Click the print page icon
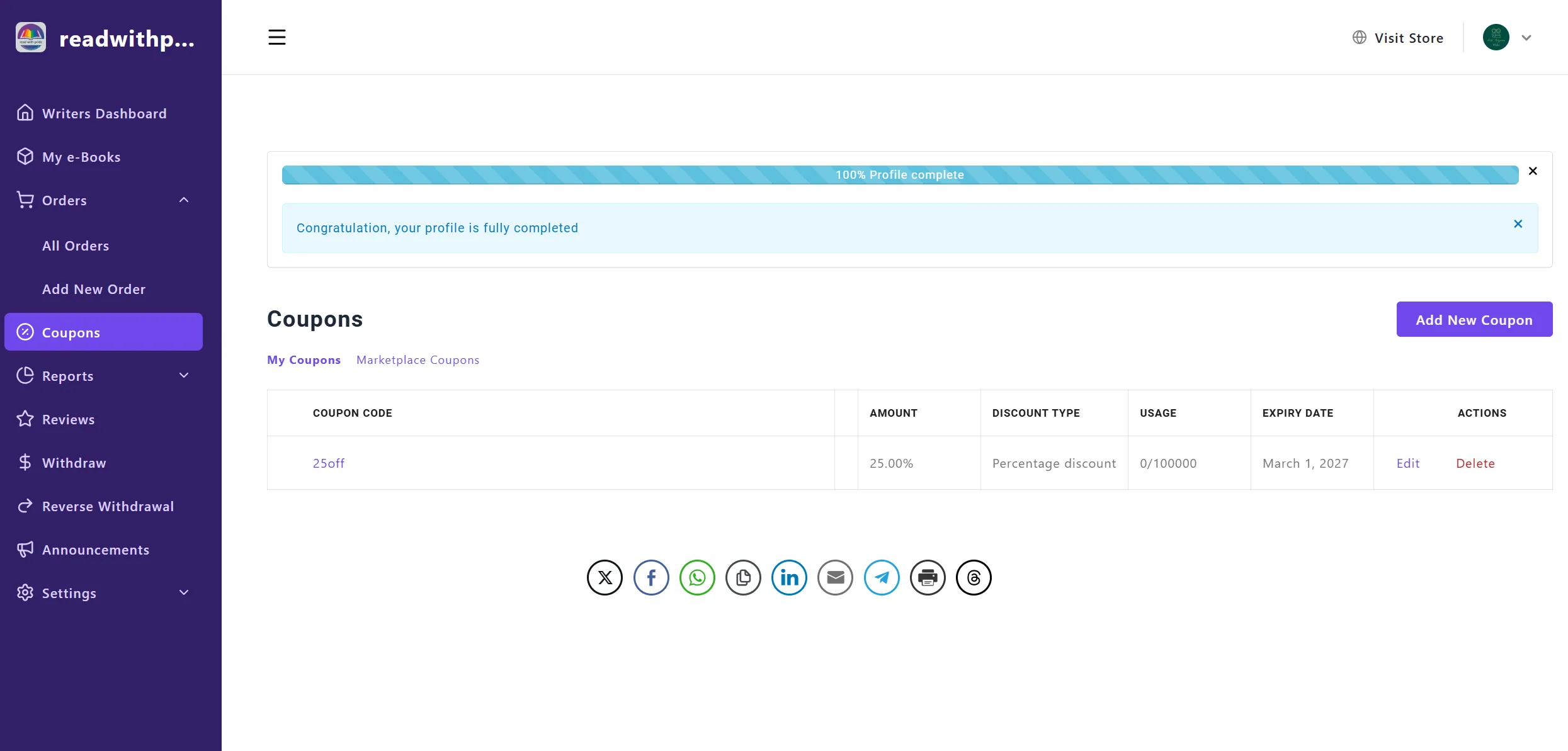Image resolution: width=1568 pixels, height=751 pixels. pyautogui.click(x=928, y=577)
